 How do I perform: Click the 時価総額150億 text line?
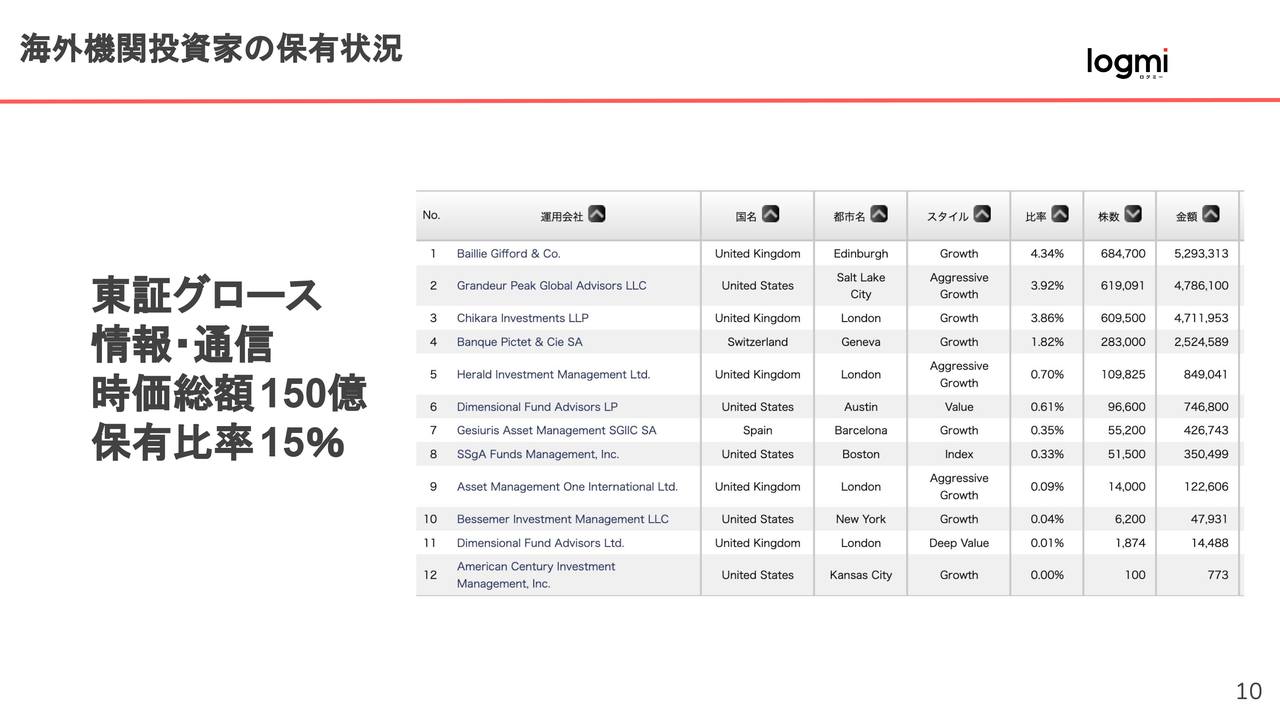point(229,394)
